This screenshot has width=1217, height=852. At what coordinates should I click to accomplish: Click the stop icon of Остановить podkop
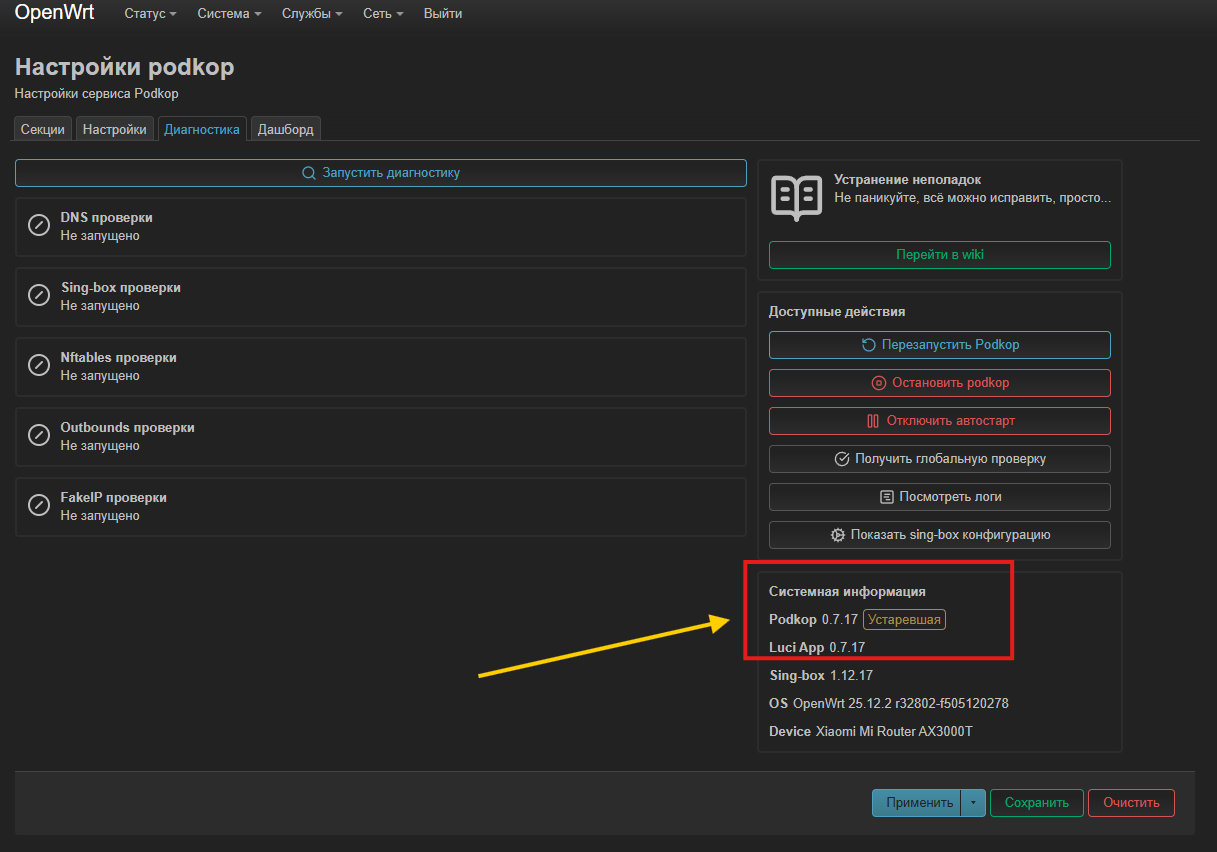[x=878, y=383]
